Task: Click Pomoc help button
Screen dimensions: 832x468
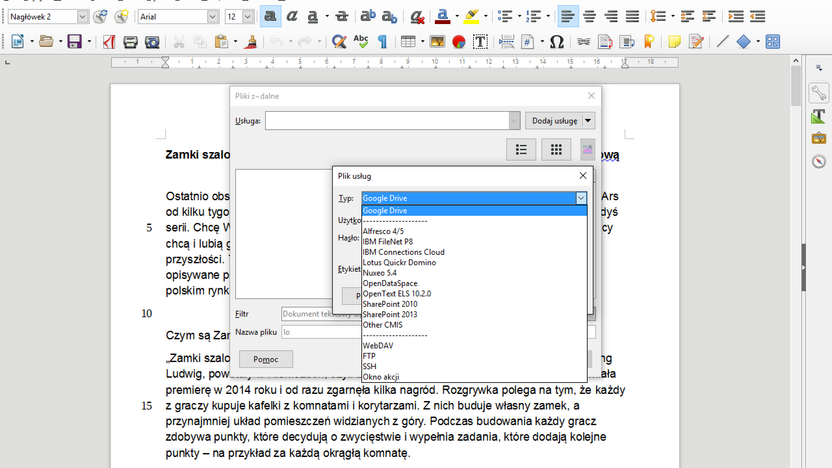Action: pos(265,359)
